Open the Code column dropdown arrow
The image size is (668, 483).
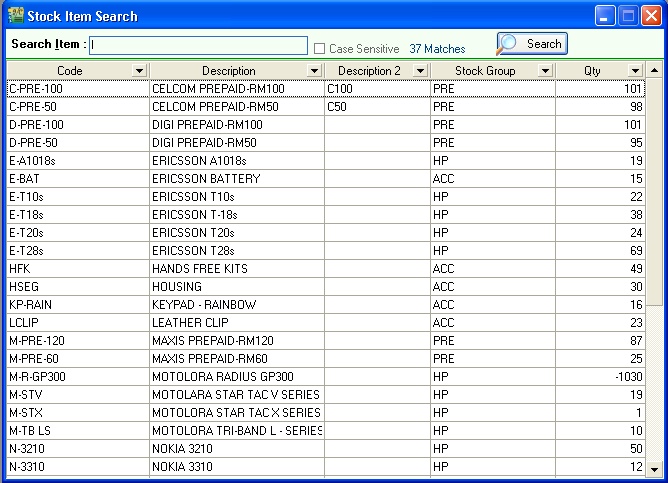(x=139, y=71)
